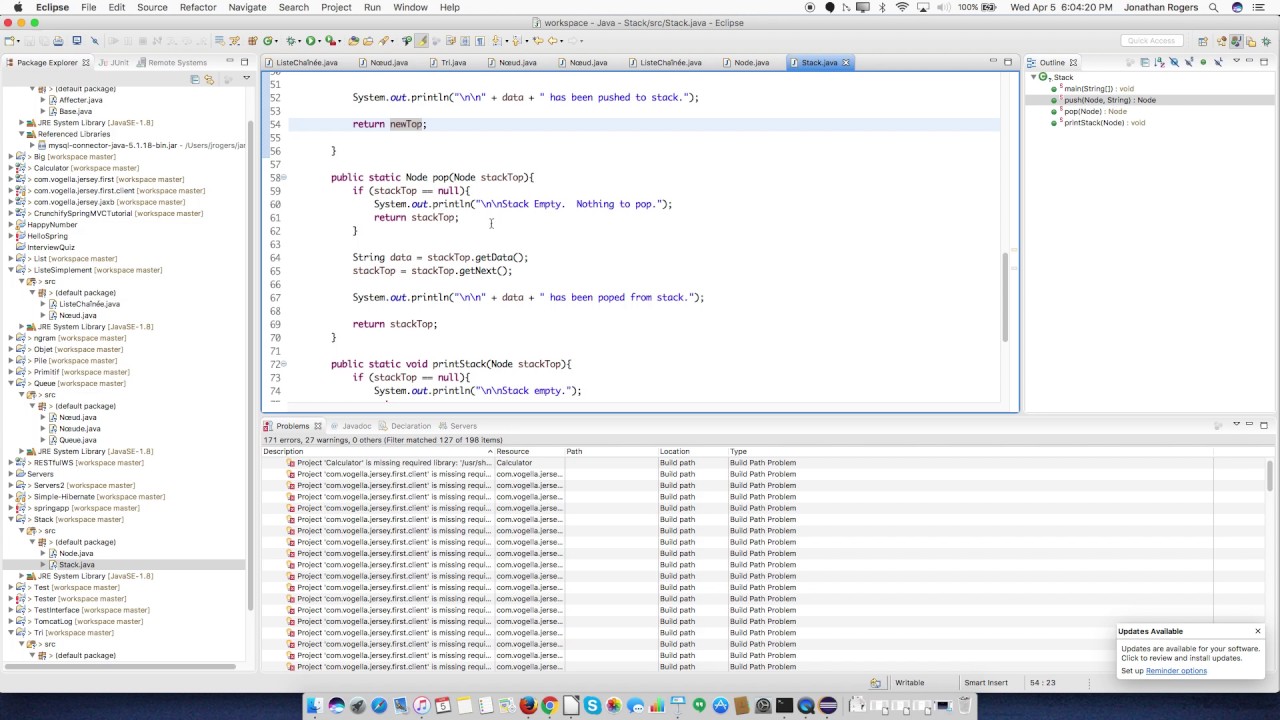Toggle alphabetical Sort in Outline view
Image resolution: width=1280 pixels, height=720 pixels.
pyautogui.click(x=1159, y=62)
